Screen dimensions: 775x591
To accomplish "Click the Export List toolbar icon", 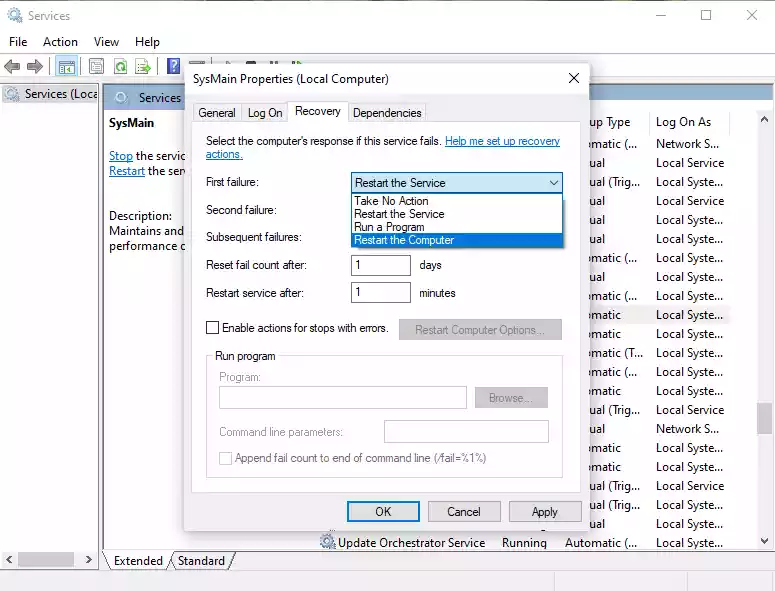I will (x=143, y=66).
